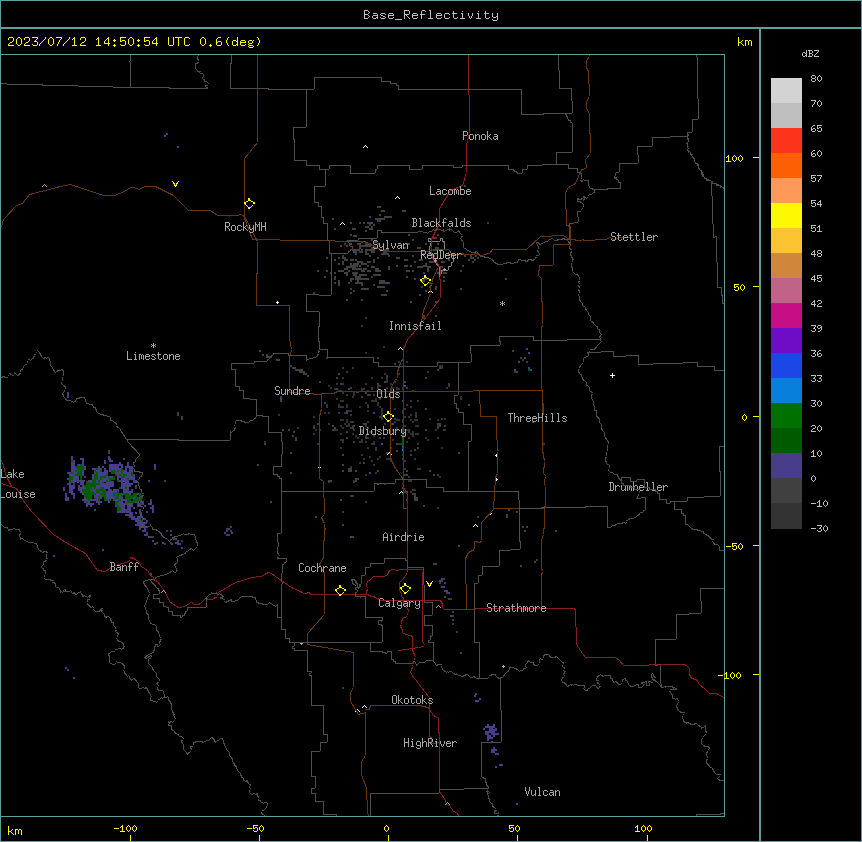Click the Banff label

tap(124, 567)
